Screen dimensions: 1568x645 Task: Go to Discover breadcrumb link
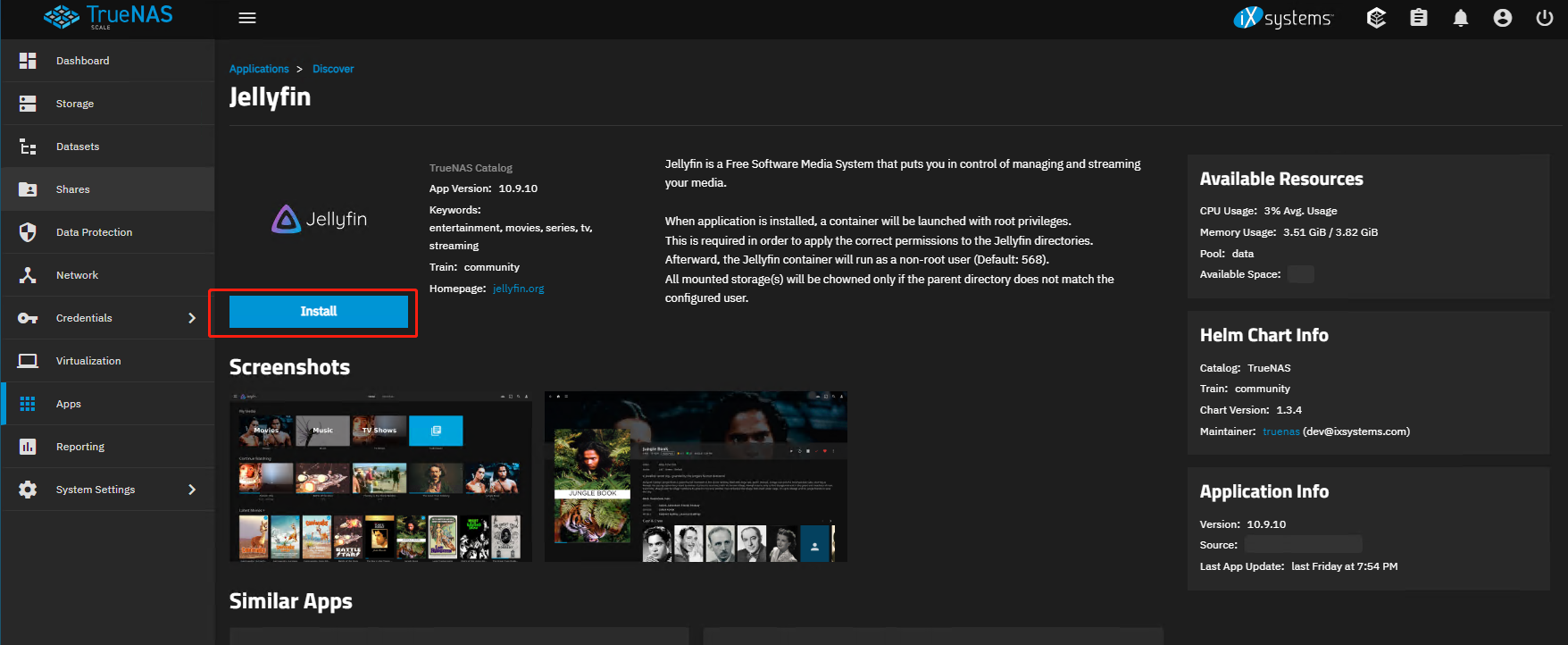click(x=333, y=69)
